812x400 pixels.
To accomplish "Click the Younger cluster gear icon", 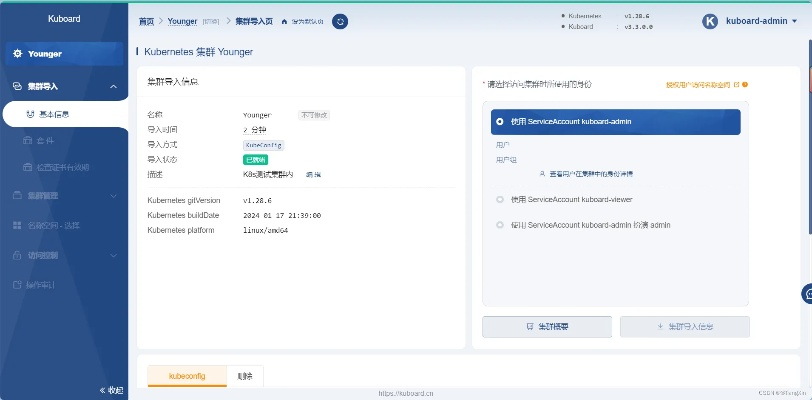I will [18, 53].
